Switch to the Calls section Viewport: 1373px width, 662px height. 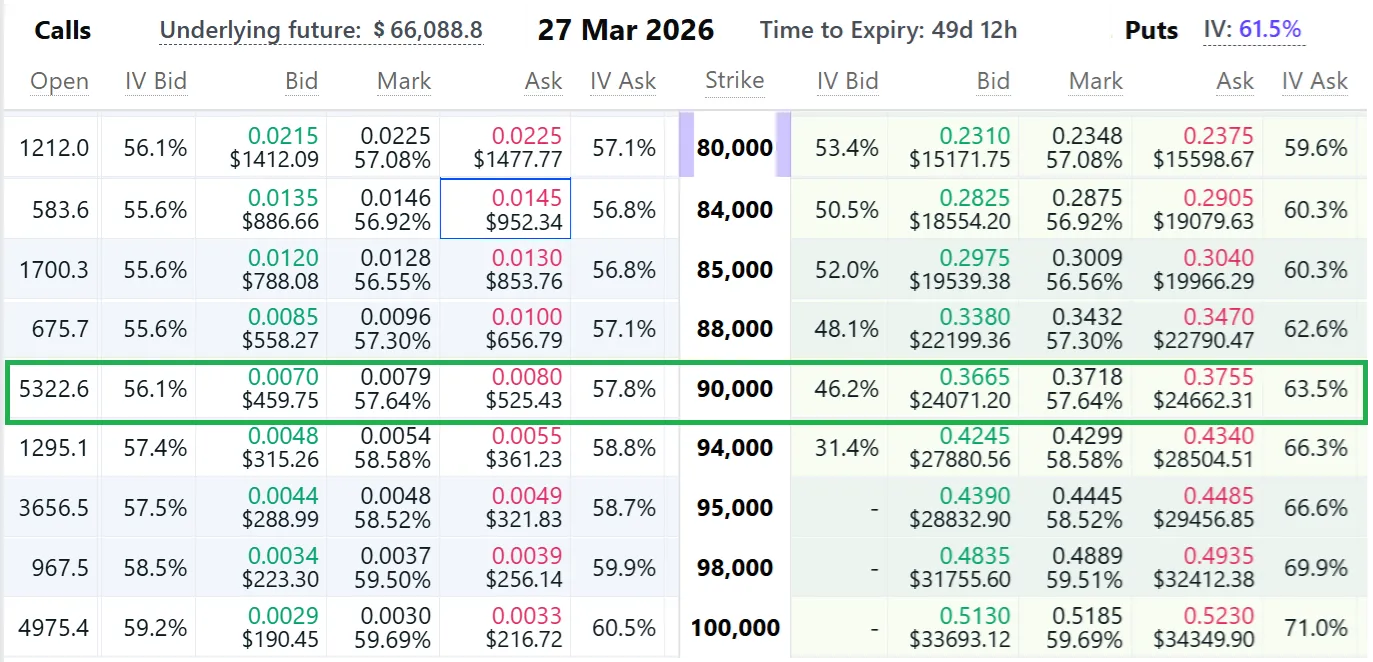tap(62, 30)
